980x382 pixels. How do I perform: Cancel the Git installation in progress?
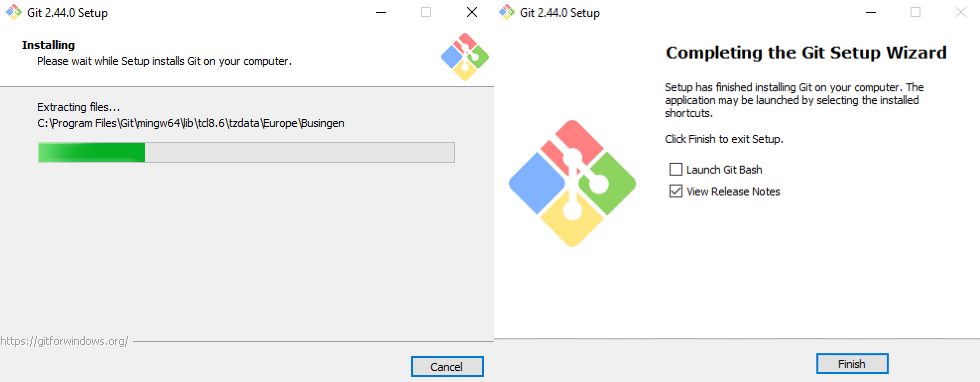(447, 366)
